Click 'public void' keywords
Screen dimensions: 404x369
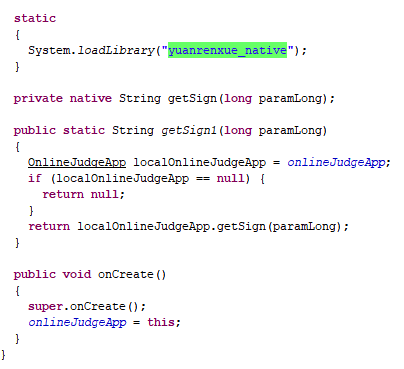tap(52, 274)
